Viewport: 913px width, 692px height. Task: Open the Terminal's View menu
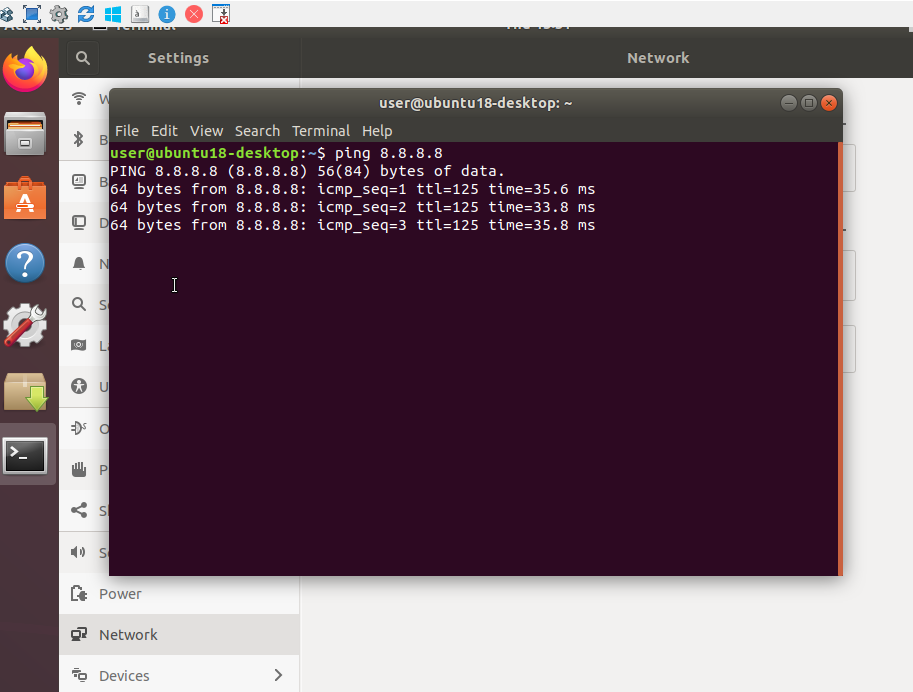[x=206, y=130]
